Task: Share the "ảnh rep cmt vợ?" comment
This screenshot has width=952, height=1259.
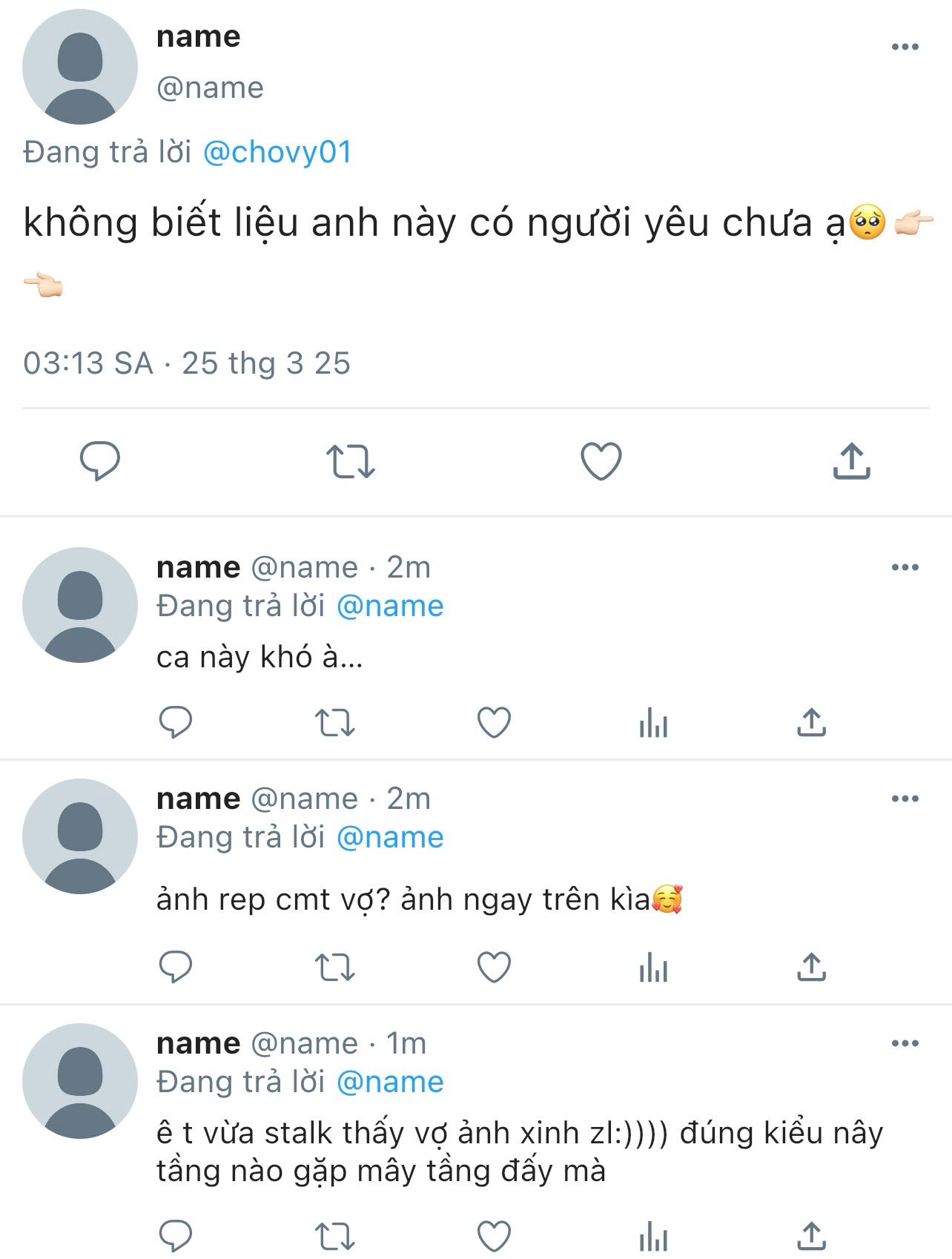Action: tap(811, 967)
